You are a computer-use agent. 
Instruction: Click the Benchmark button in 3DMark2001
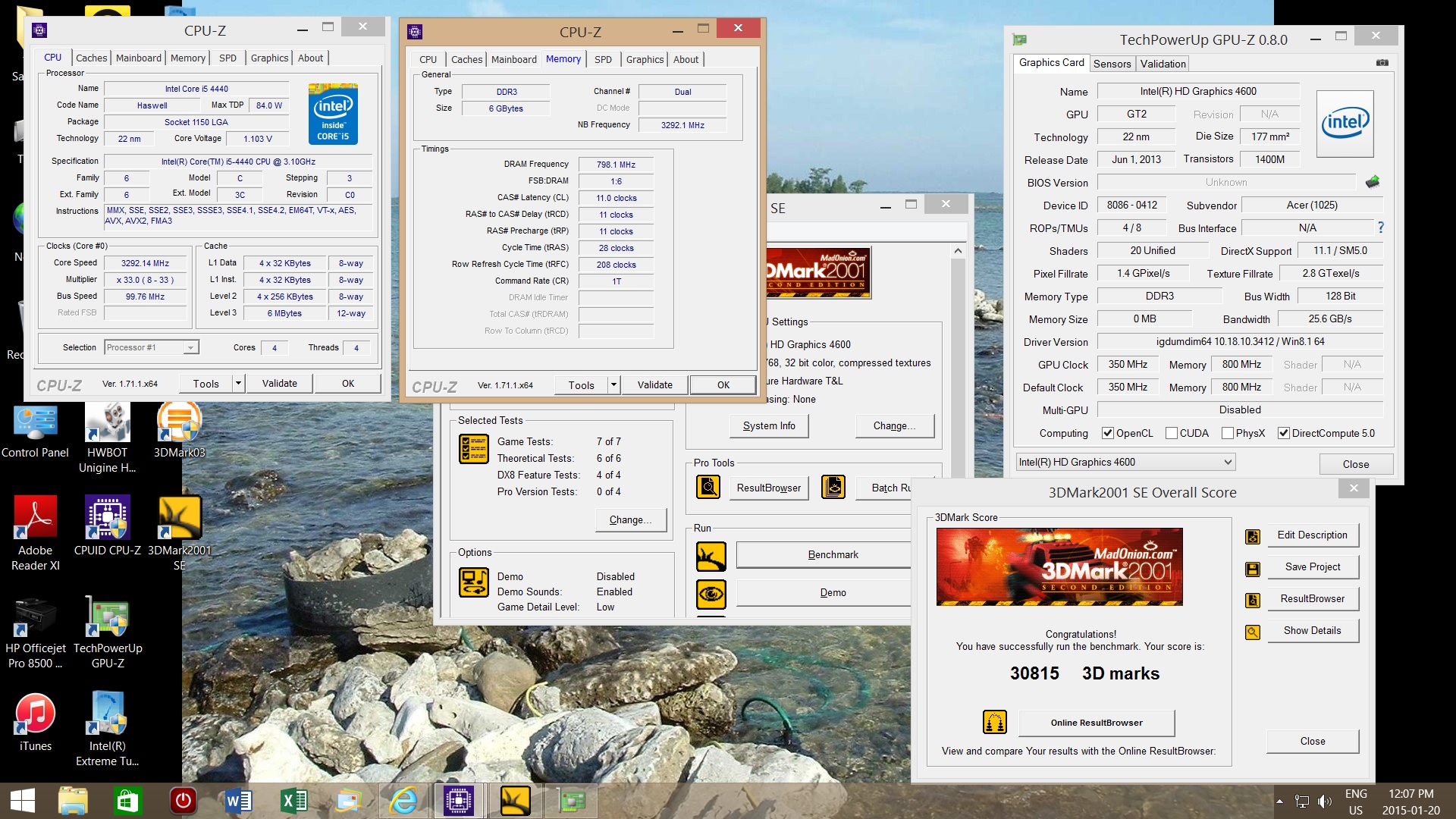[x=824, y=555]
